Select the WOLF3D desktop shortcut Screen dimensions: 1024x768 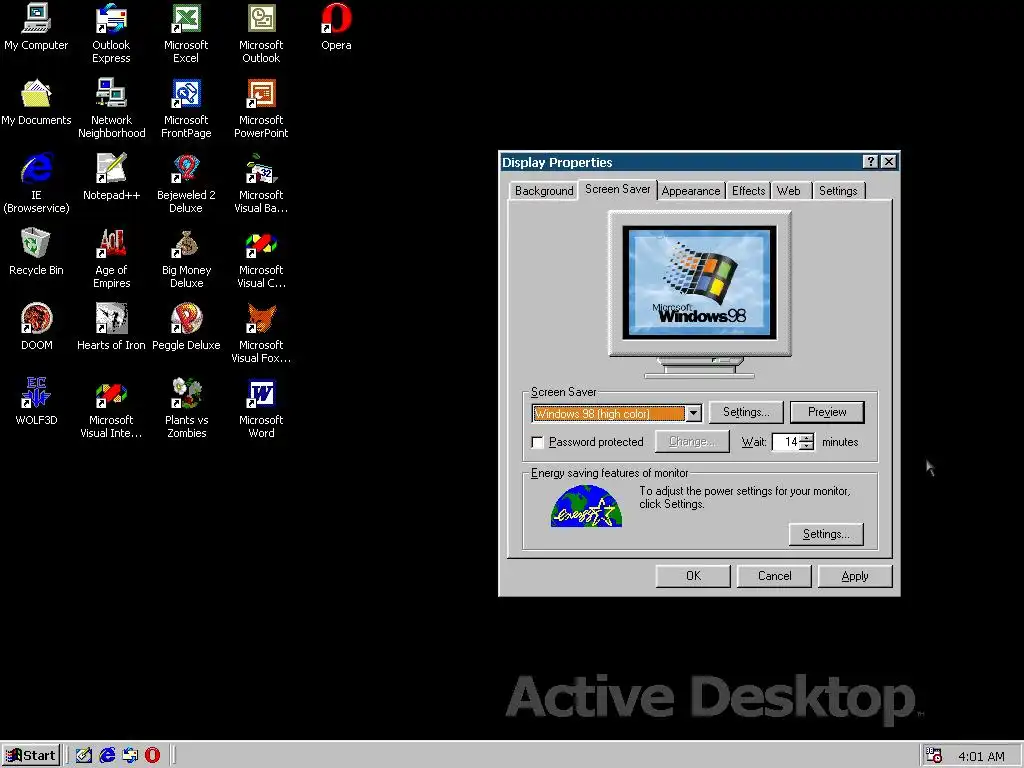tap(36, 402)
